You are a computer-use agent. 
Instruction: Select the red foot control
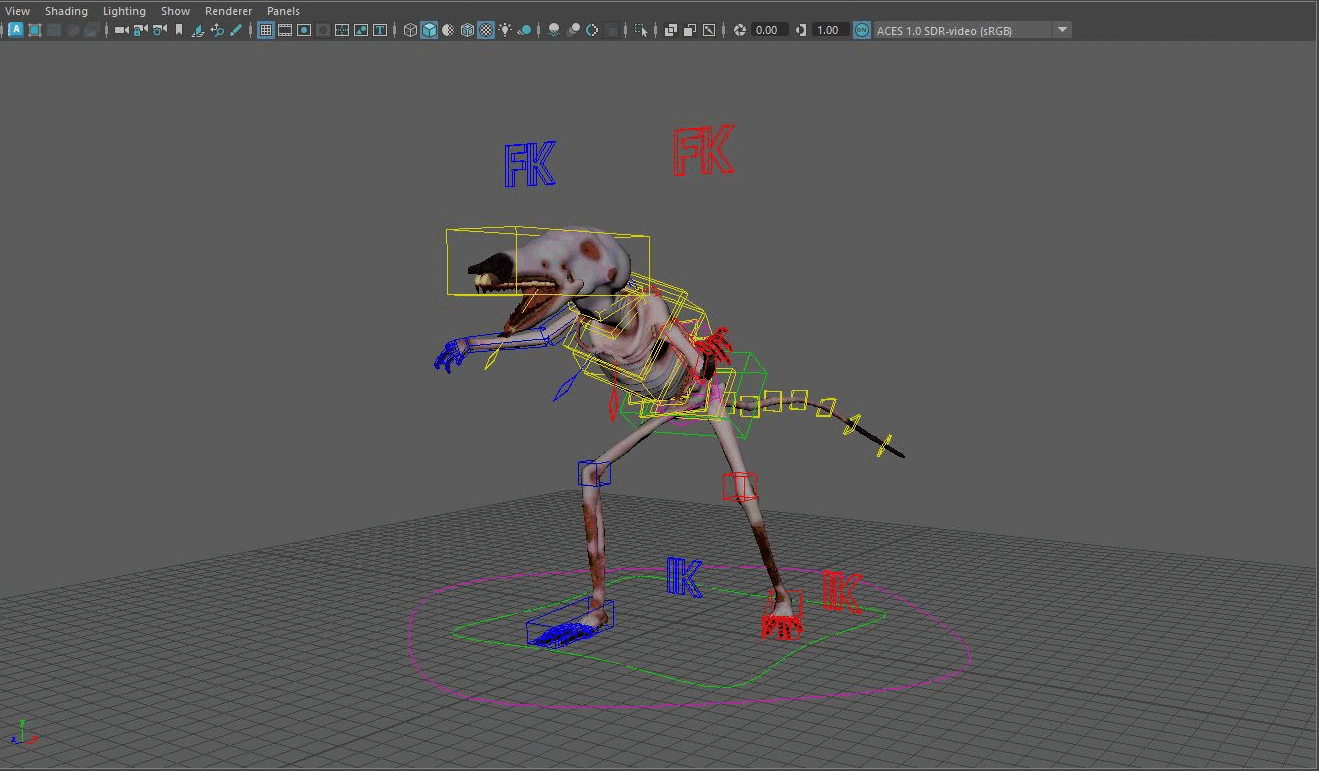tap(782, 617)
